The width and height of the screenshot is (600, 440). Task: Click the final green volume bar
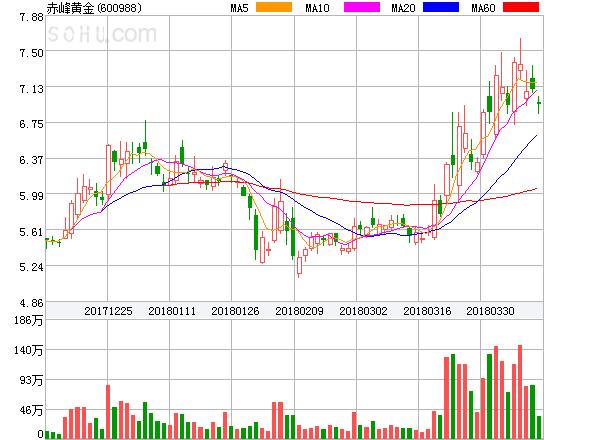(539, 427)
